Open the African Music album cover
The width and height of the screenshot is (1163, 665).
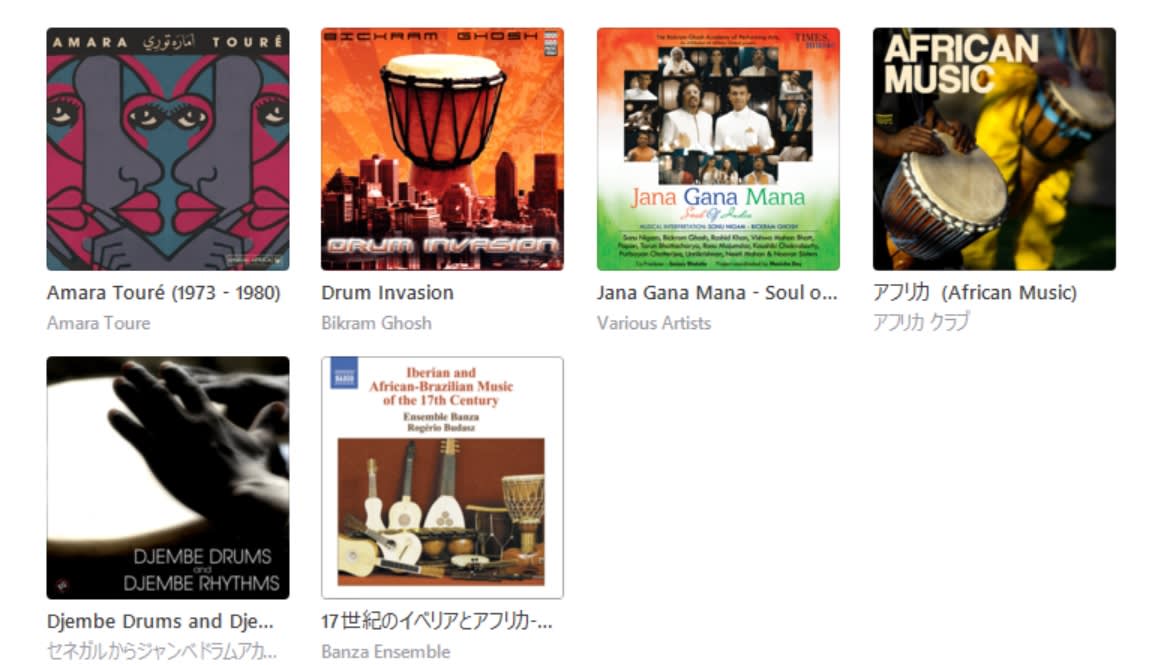(x=994, y=149)
